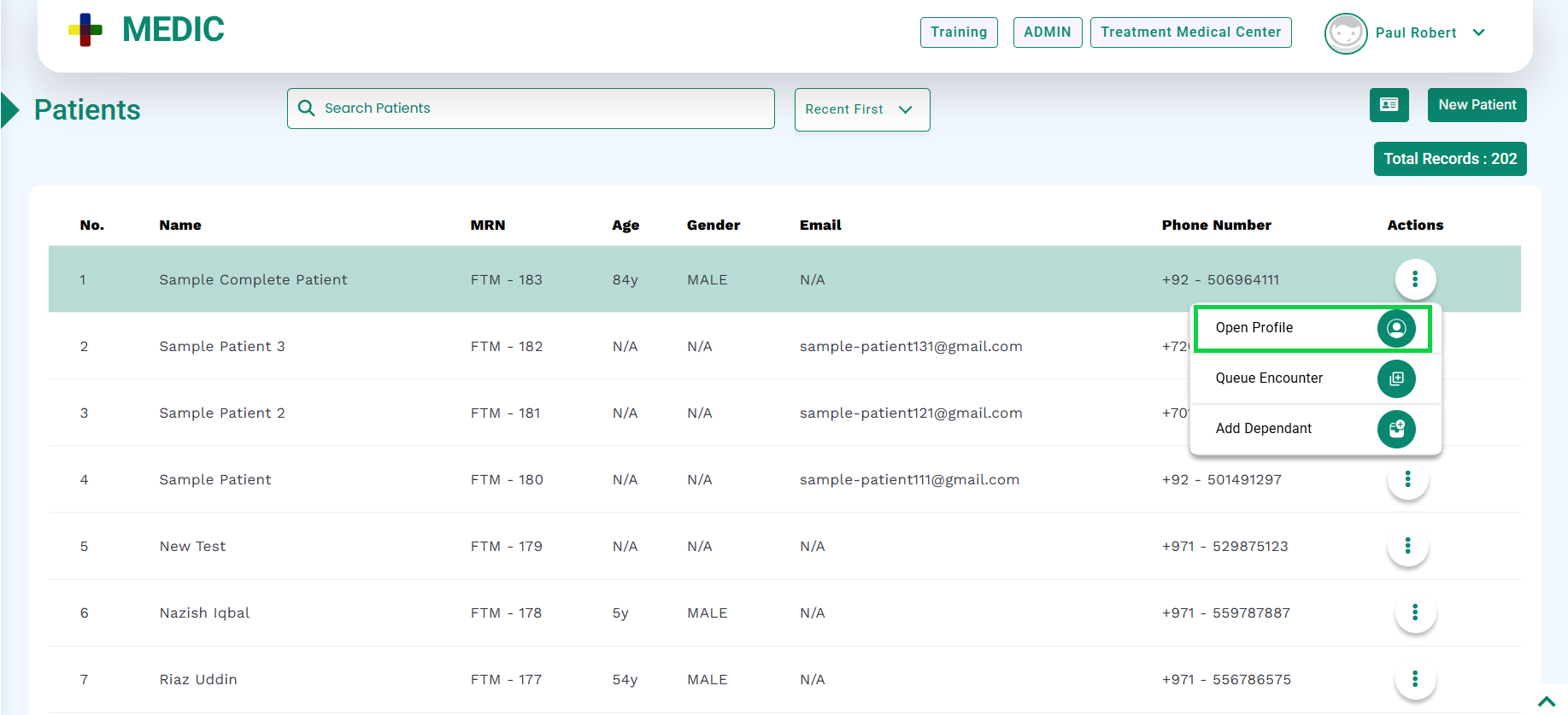
Task: Click the scroll-to-top chevron arrow
Action: pos(1546,701)
